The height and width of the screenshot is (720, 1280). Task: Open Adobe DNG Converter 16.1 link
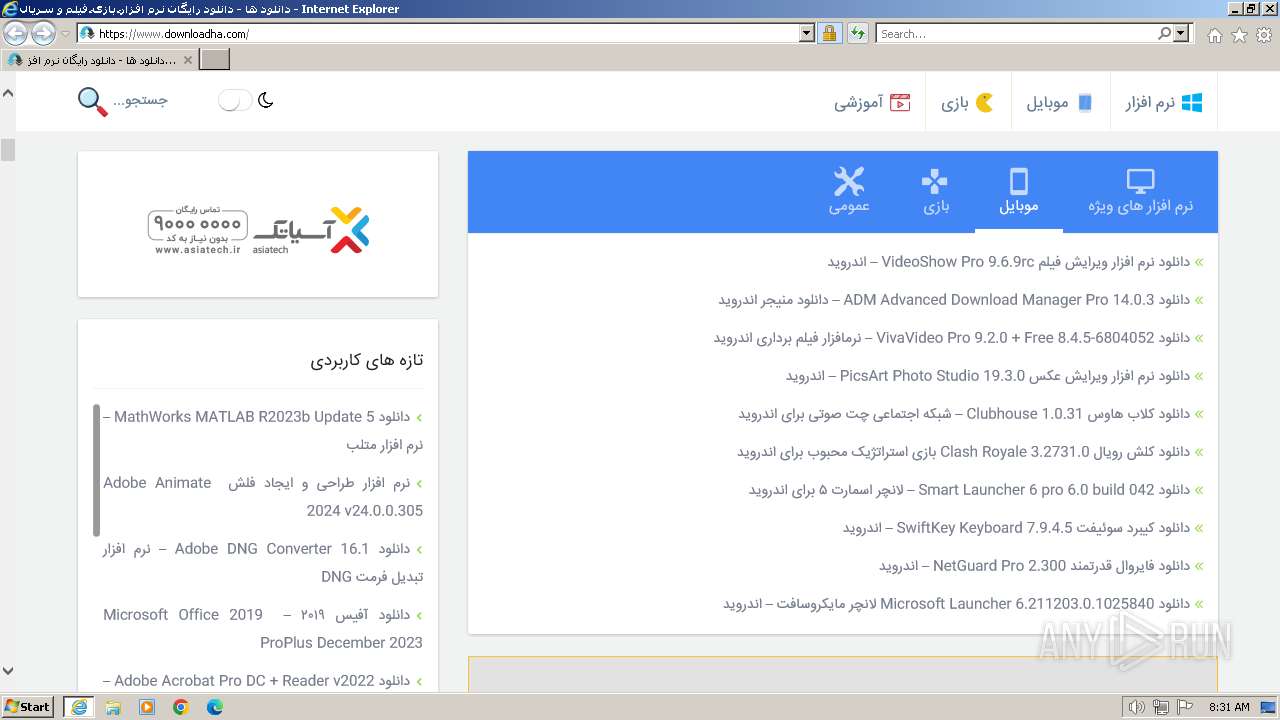tap(262, 562)
